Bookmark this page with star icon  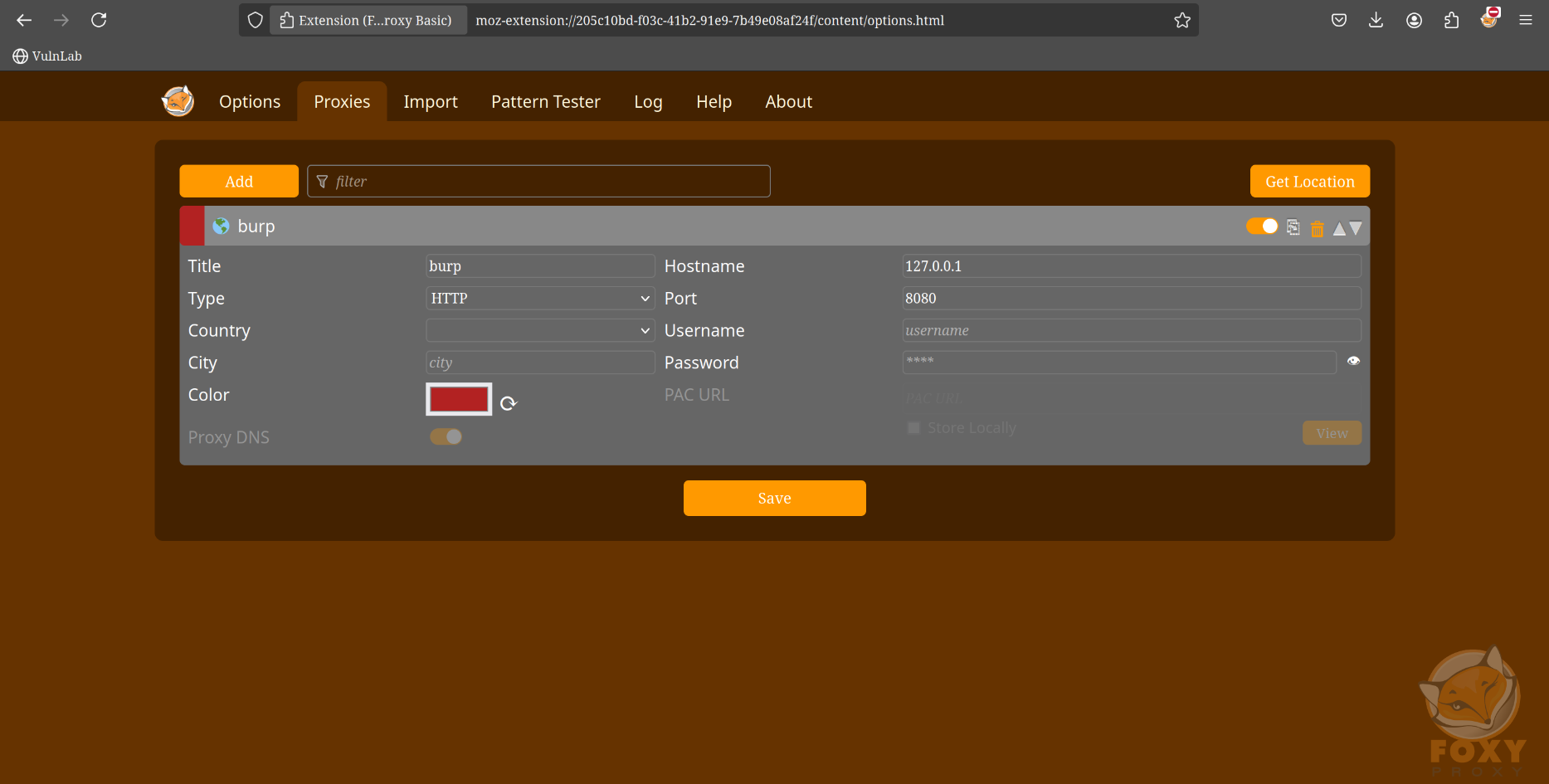(x=1182, y=20)
